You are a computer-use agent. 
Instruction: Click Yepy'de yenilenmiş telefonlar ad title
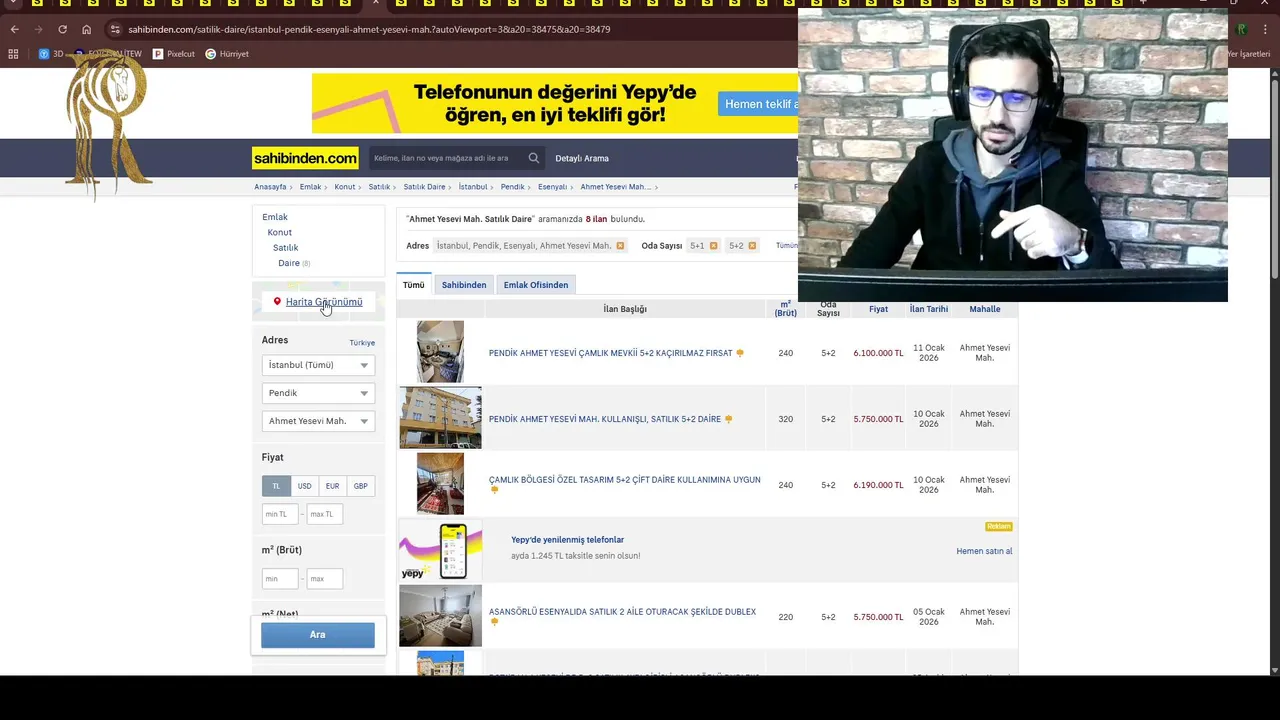(x=567, y=540)
